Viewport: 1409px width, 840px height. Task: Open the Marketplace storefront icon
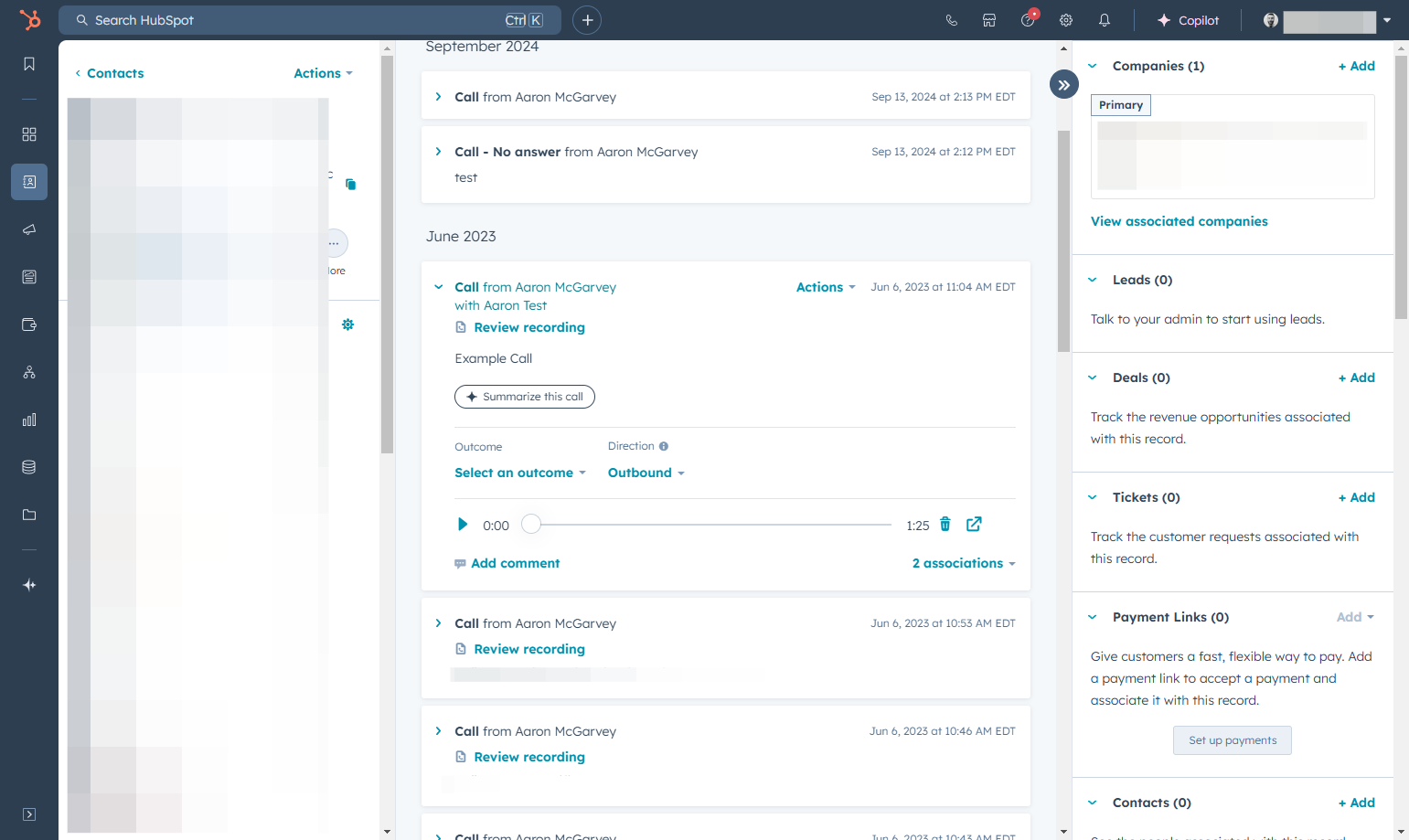[989, 20]
